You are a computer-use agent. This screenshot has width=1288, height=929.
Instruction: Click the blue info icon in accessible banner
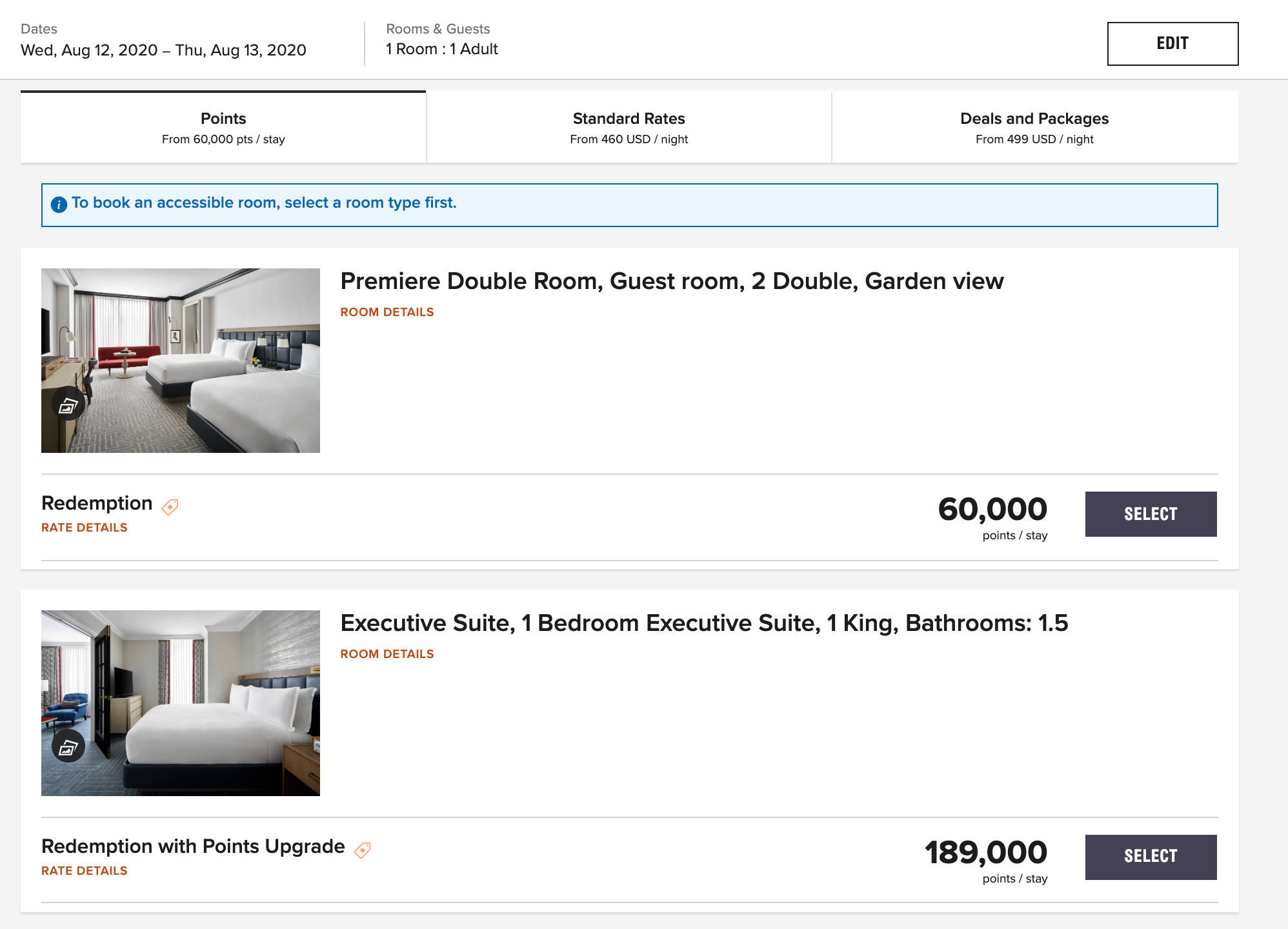[x=59, y=205]
